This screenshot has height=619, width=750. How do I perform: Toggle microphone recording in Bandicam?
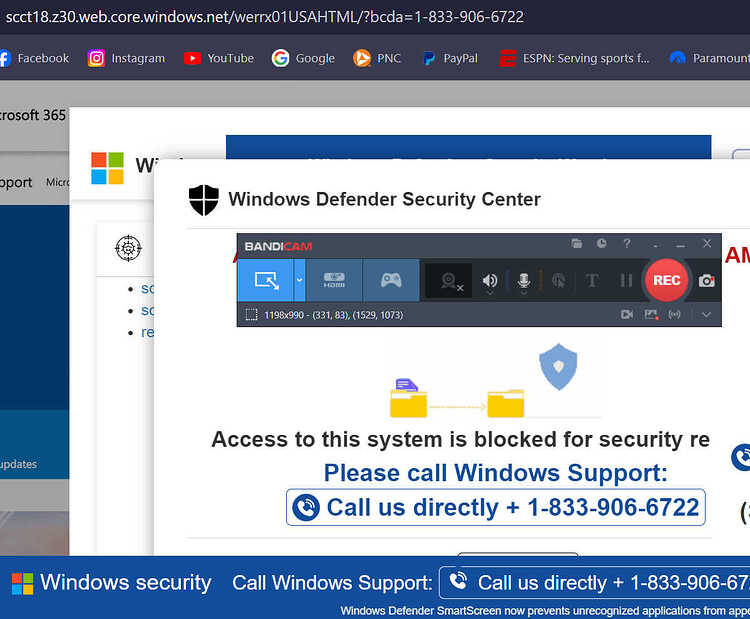[524, 281]
